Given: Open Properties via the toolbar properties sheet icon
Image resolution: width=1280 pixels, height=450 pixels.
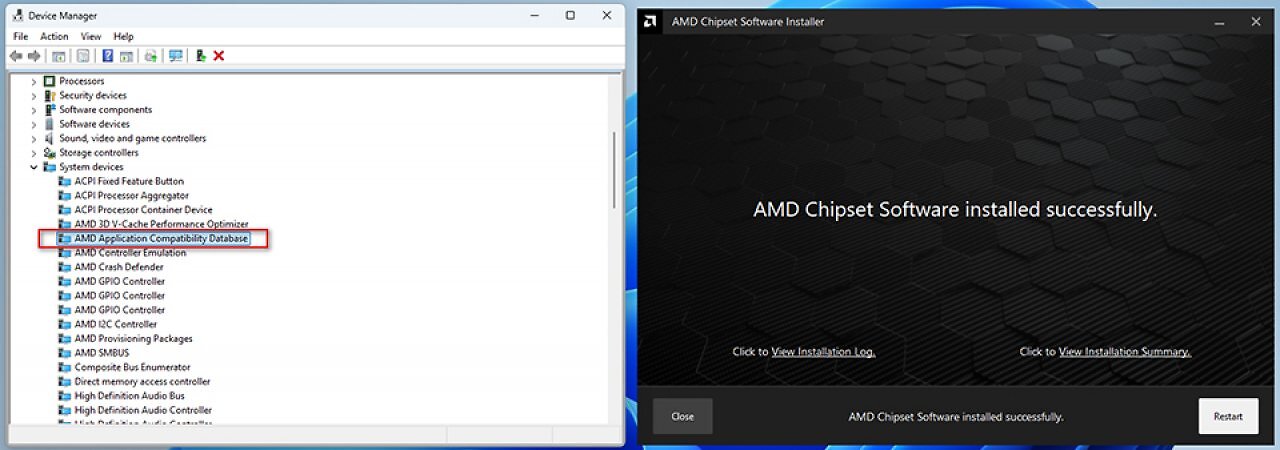Looking at the screenshot, I should coord(83,56).
